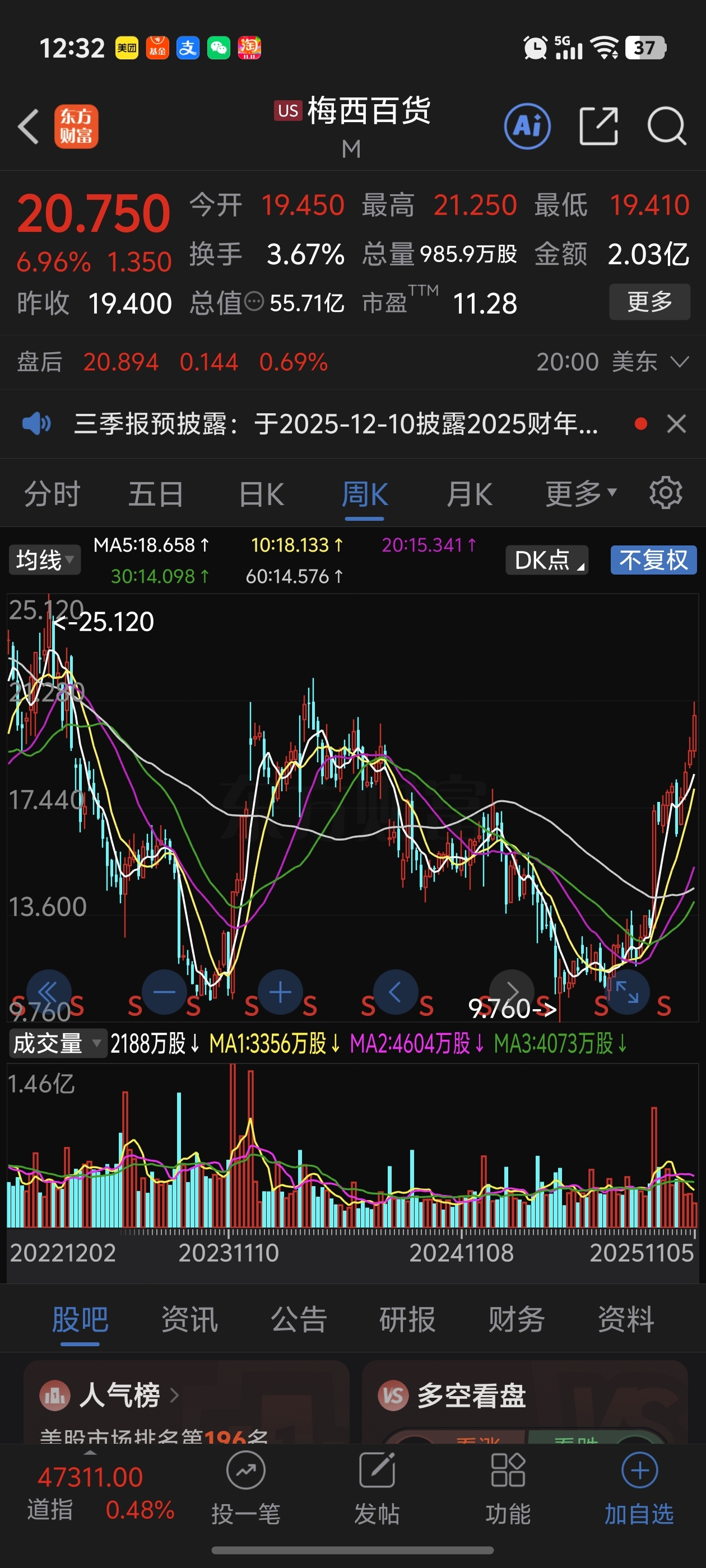The height and width of the screenshot is (1568, 706).
Task: Switch to the 五日 chart tab
Action: point(156,494)
